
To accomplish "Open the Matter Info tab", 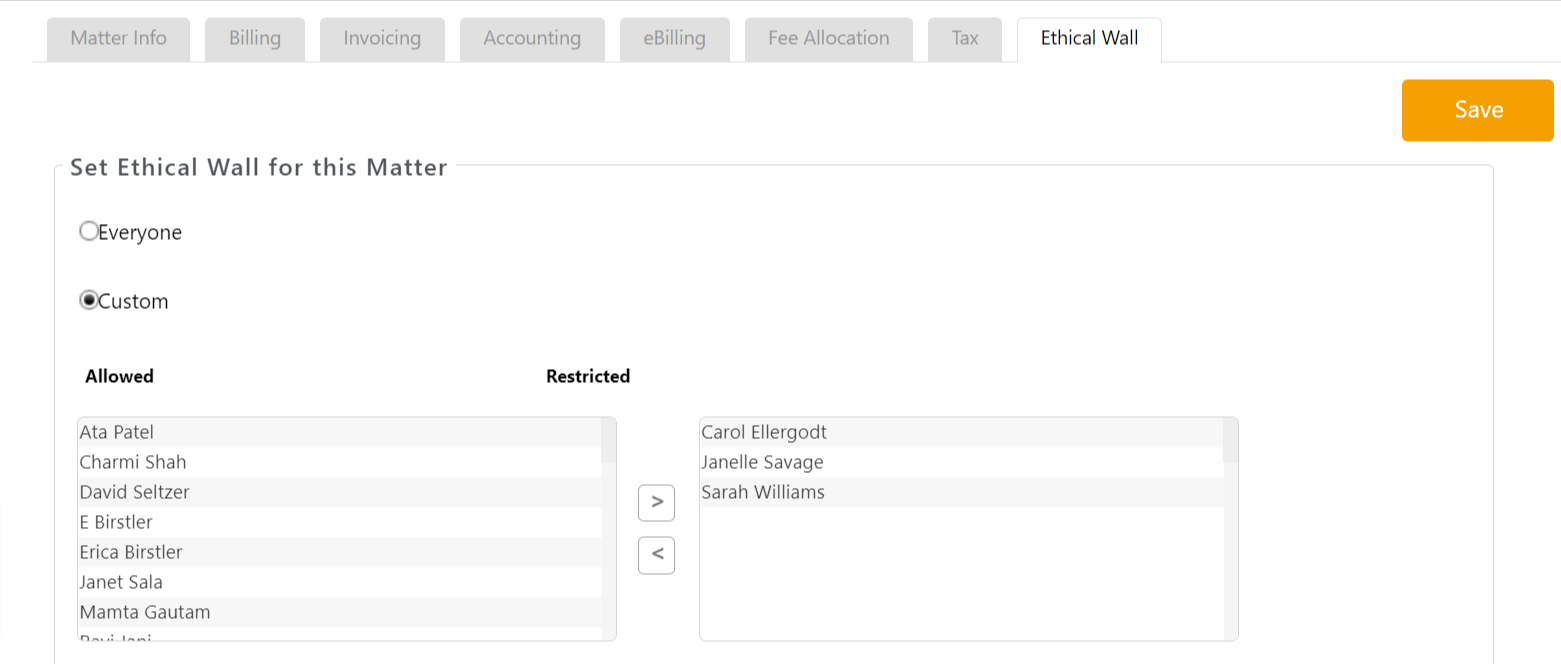I will (118, 39).
